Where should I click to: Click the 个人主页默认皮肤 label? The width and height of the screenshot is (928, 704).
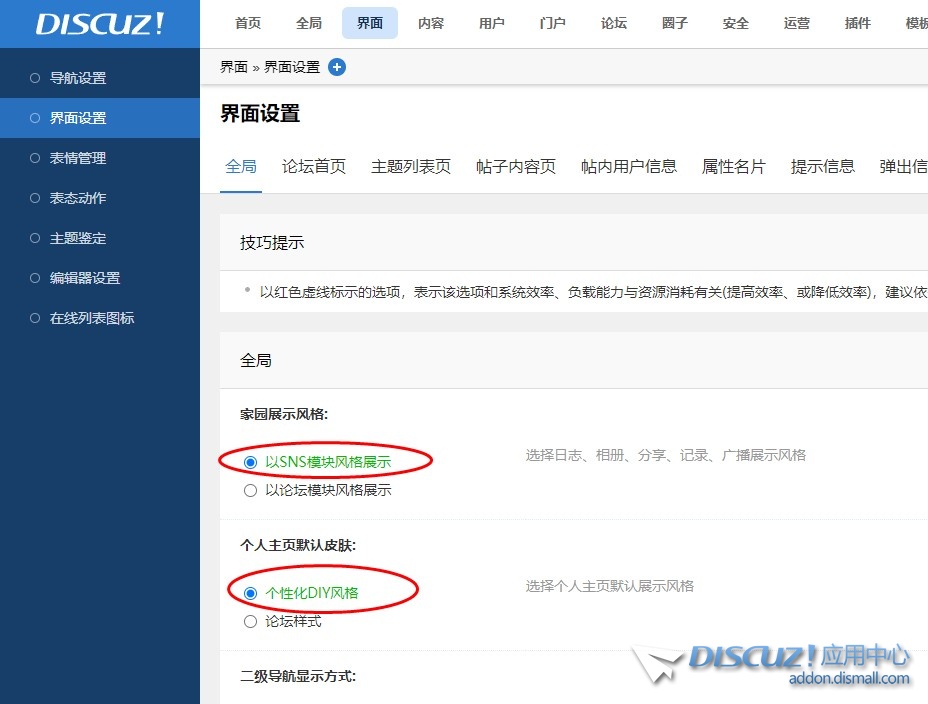(x=298, y=545)
